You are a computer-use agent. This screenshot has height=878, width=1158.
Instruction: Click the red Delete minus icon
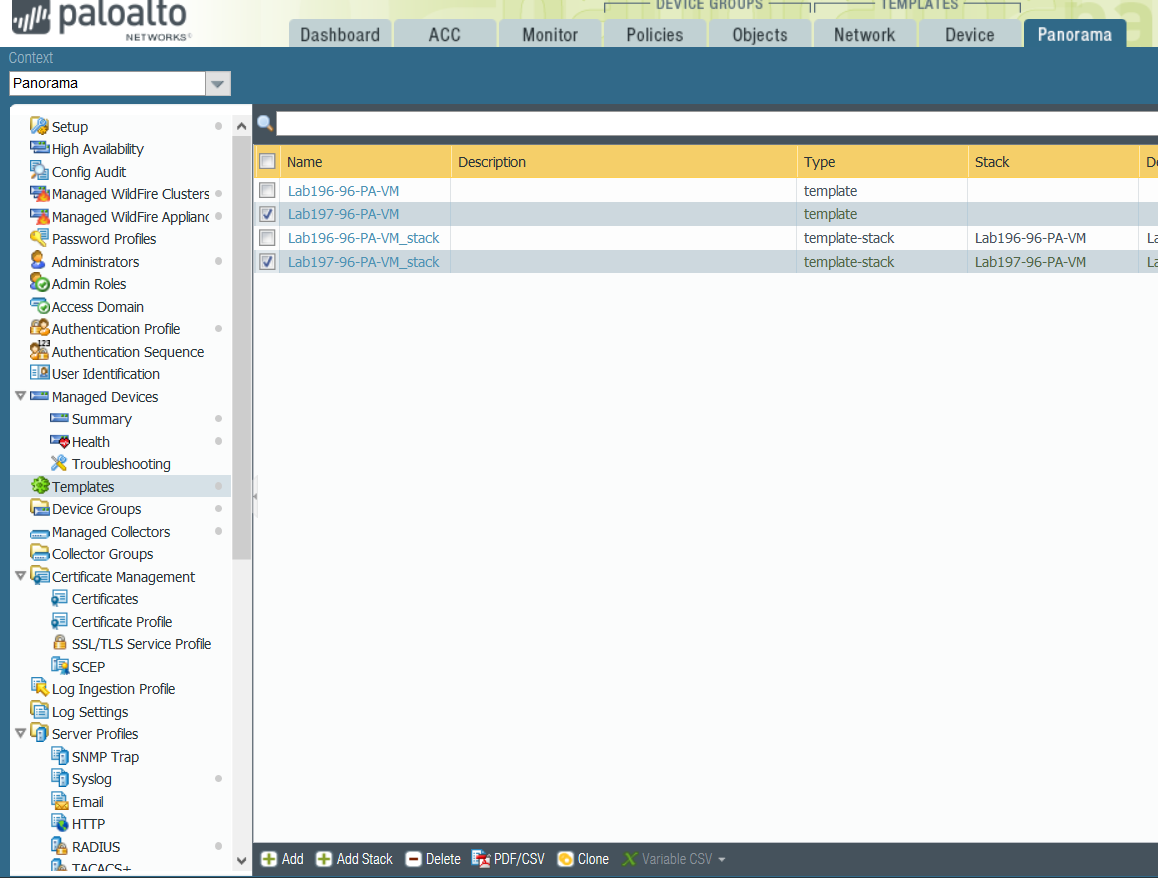pos(413,859)
